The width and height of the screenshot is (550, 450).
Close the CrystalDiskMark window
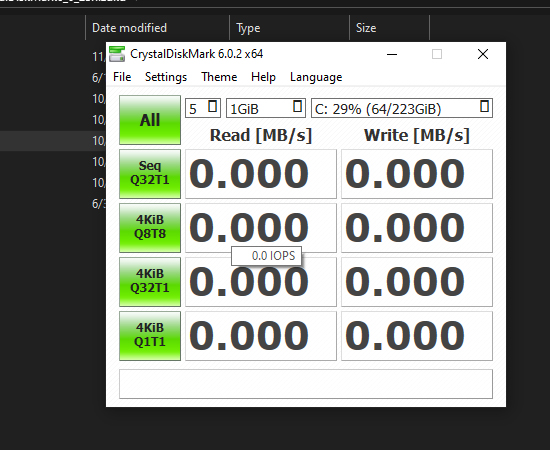pos(483,54)
